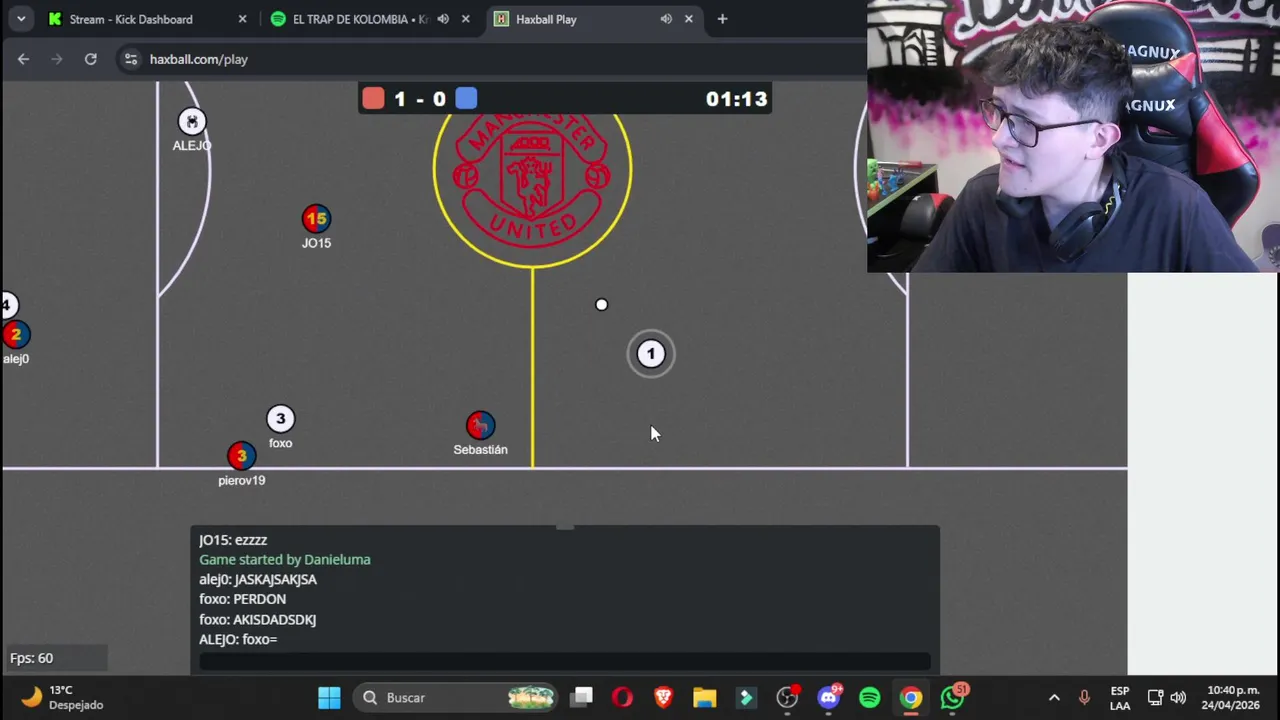1280x720 pixels.
Task: Open Google Chrome from the taskbar
Action: pyautogui.click(x=911, y=698)
